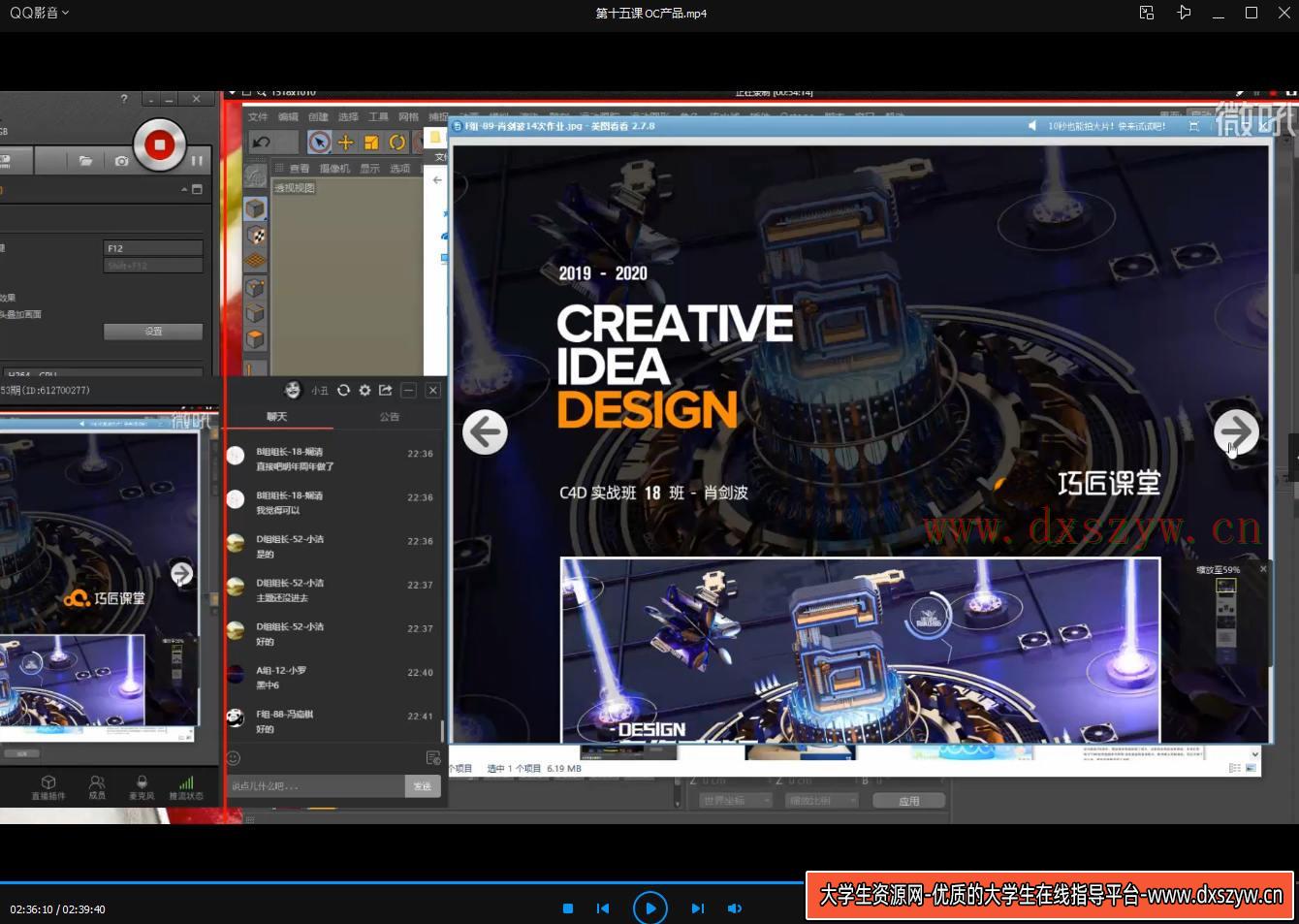Open the C4D 工具 menu

click(378, 116)
